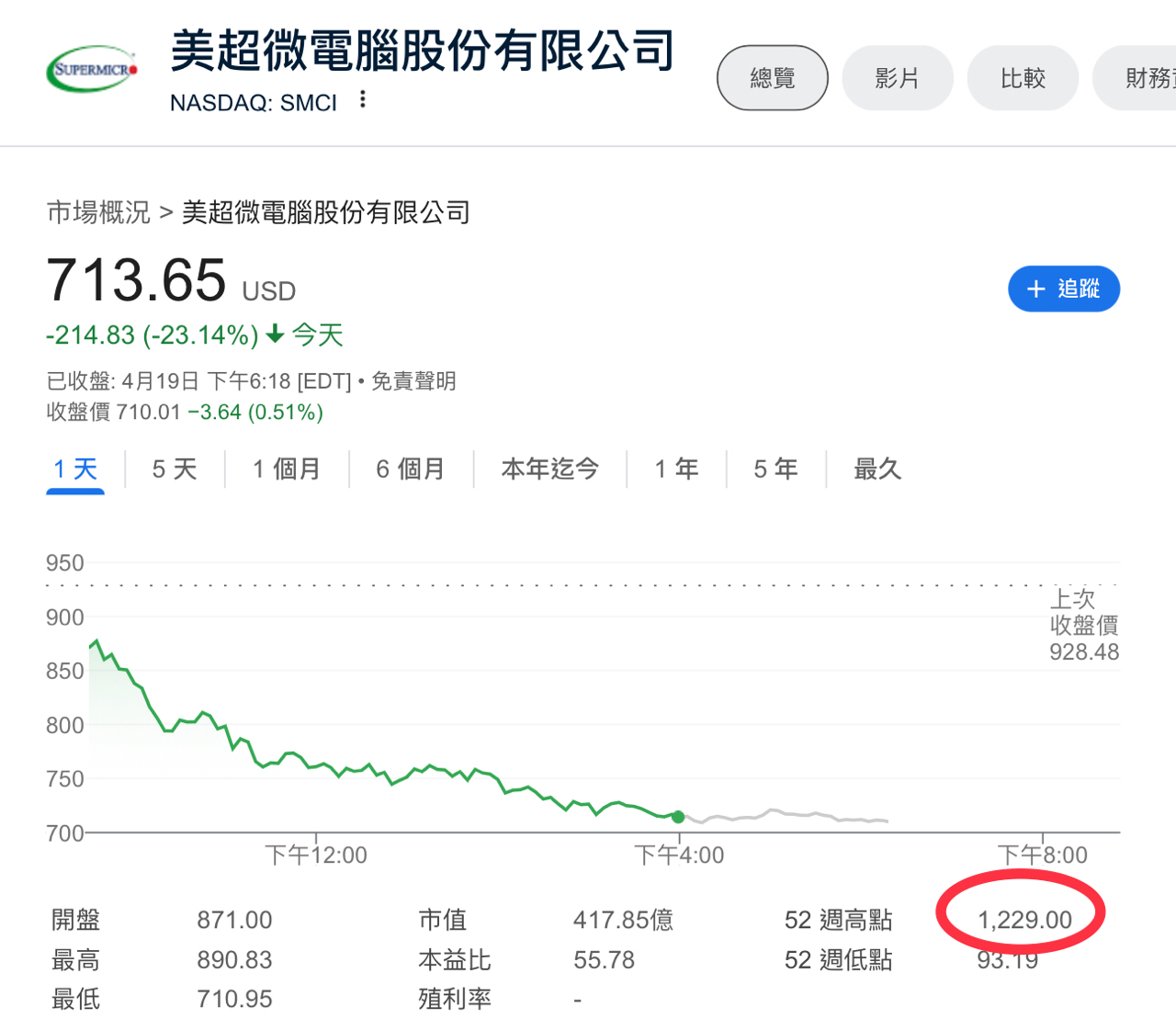Click the 下午8:00 axis label
This screenshot has height=1030, width=1176.
click(x=1042, y=855)
